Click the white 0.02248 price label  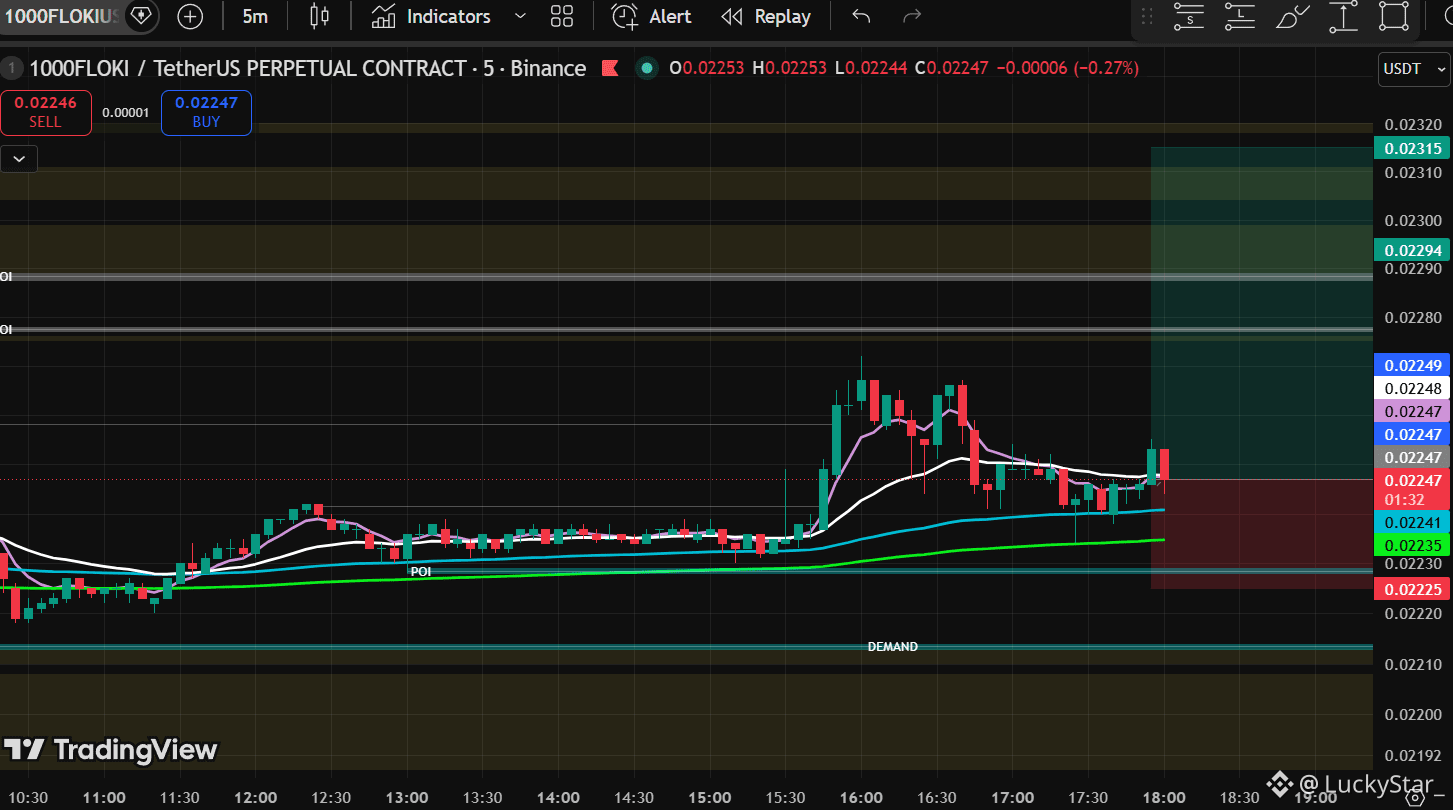click(x=1412, y=388)
